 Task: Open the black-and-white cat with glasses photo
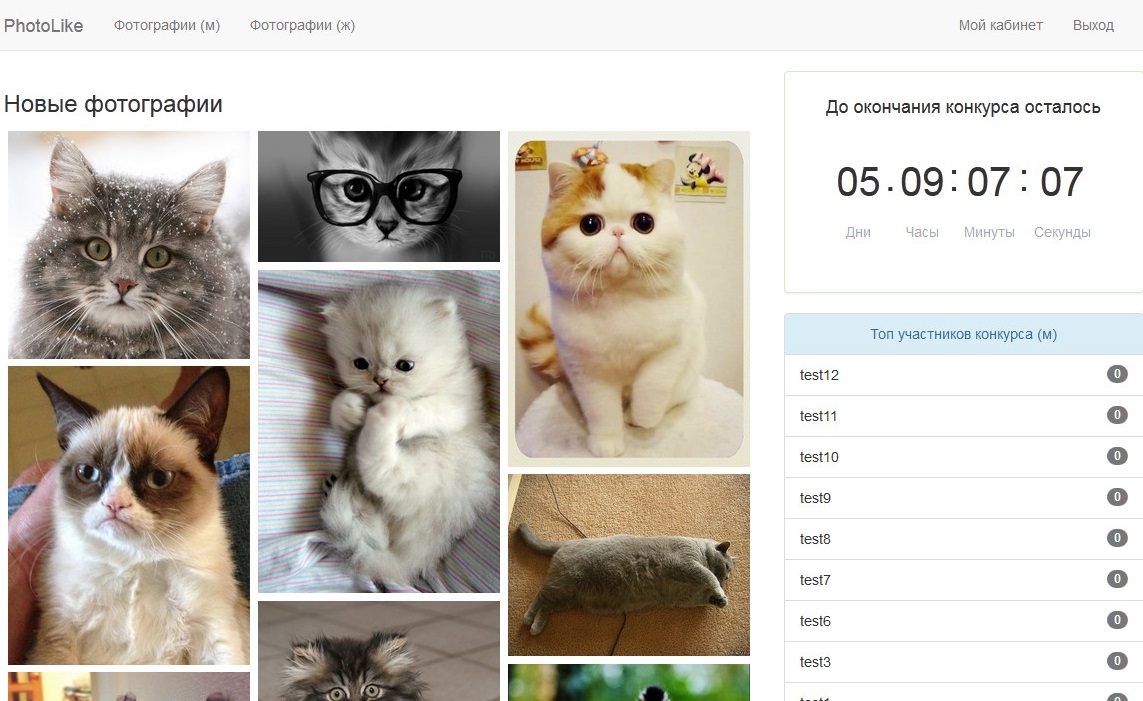[379, 197]
